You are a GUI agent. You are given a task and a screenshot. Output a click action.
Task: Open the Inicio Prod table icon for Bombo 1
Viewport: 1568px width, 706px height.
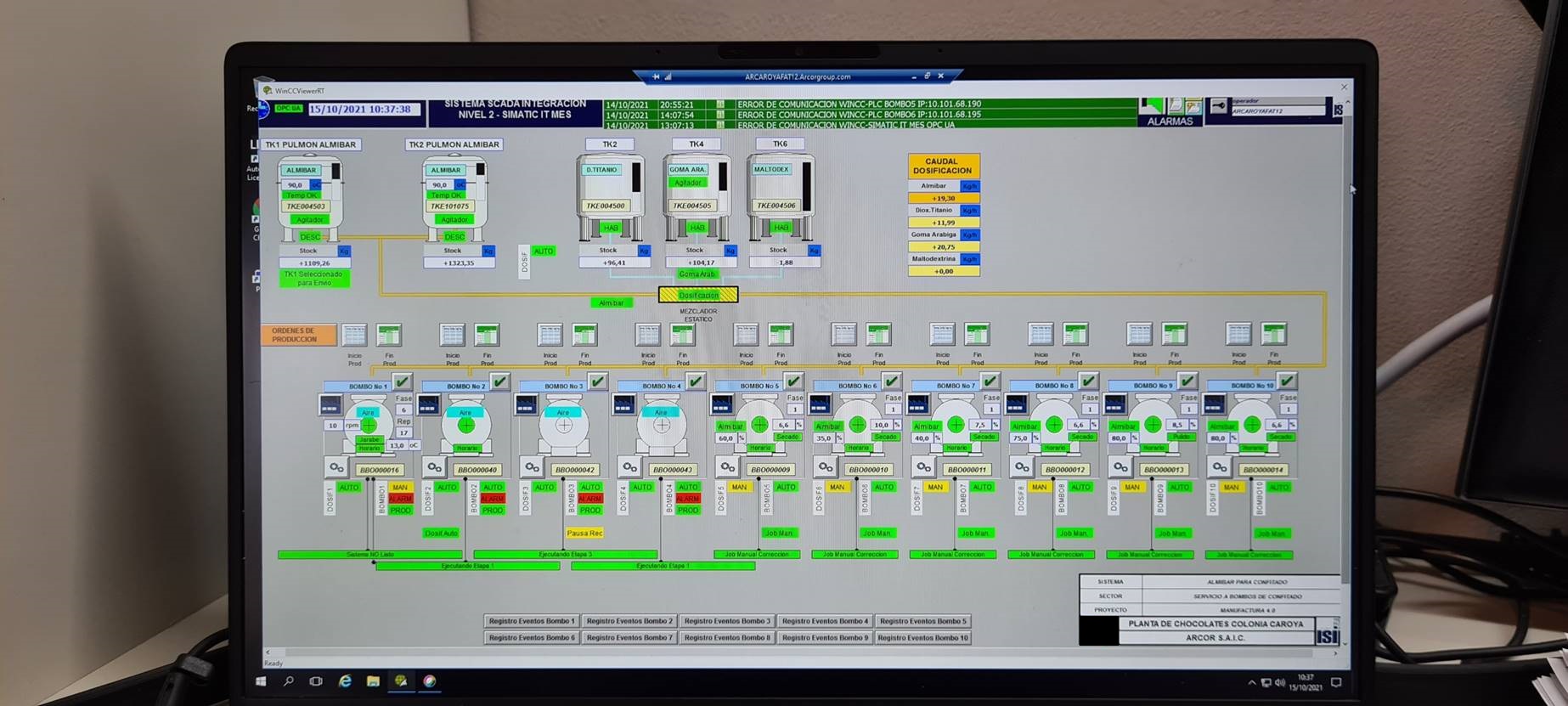(354, 335)
